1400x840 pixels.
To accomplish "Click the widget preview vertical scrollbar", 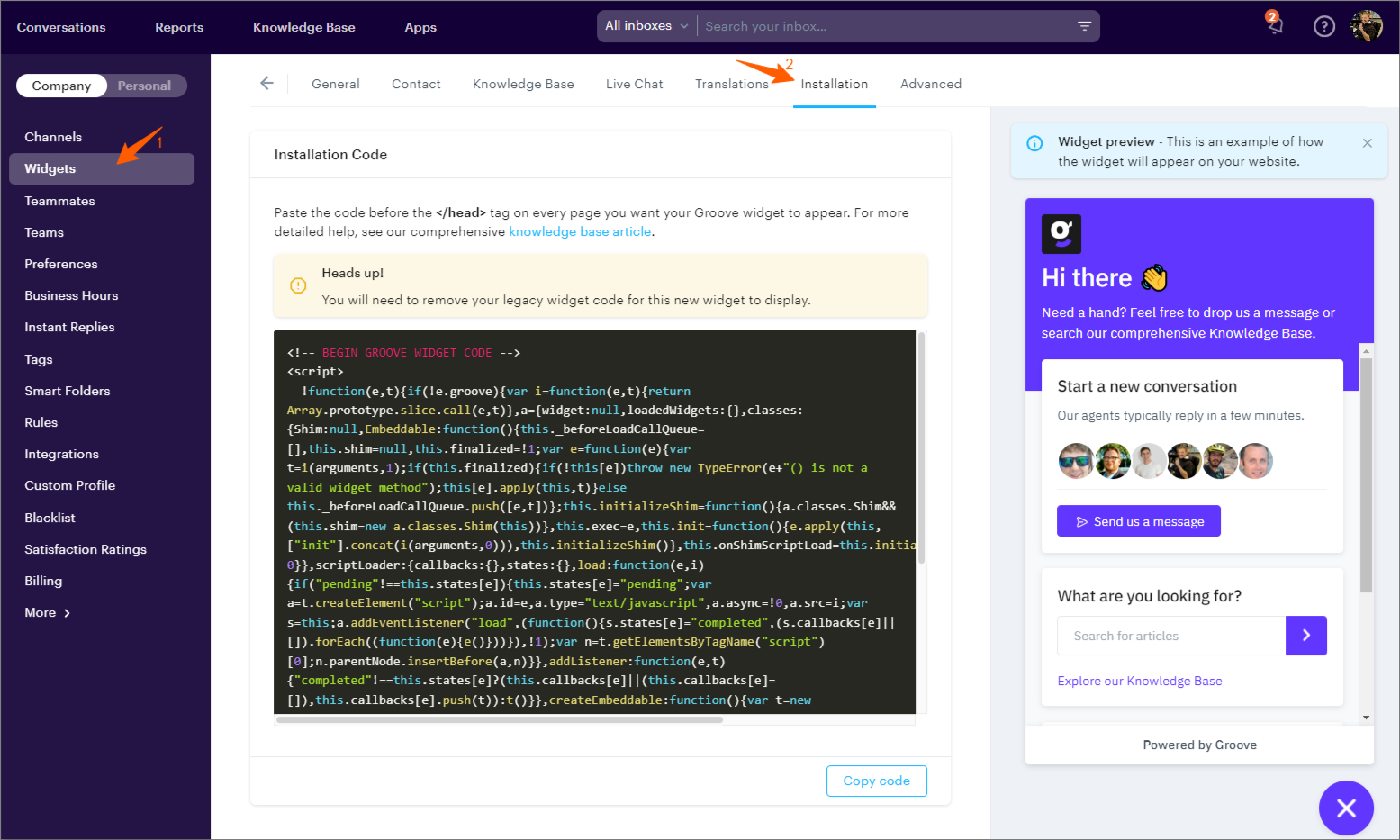I will 1366,475.
